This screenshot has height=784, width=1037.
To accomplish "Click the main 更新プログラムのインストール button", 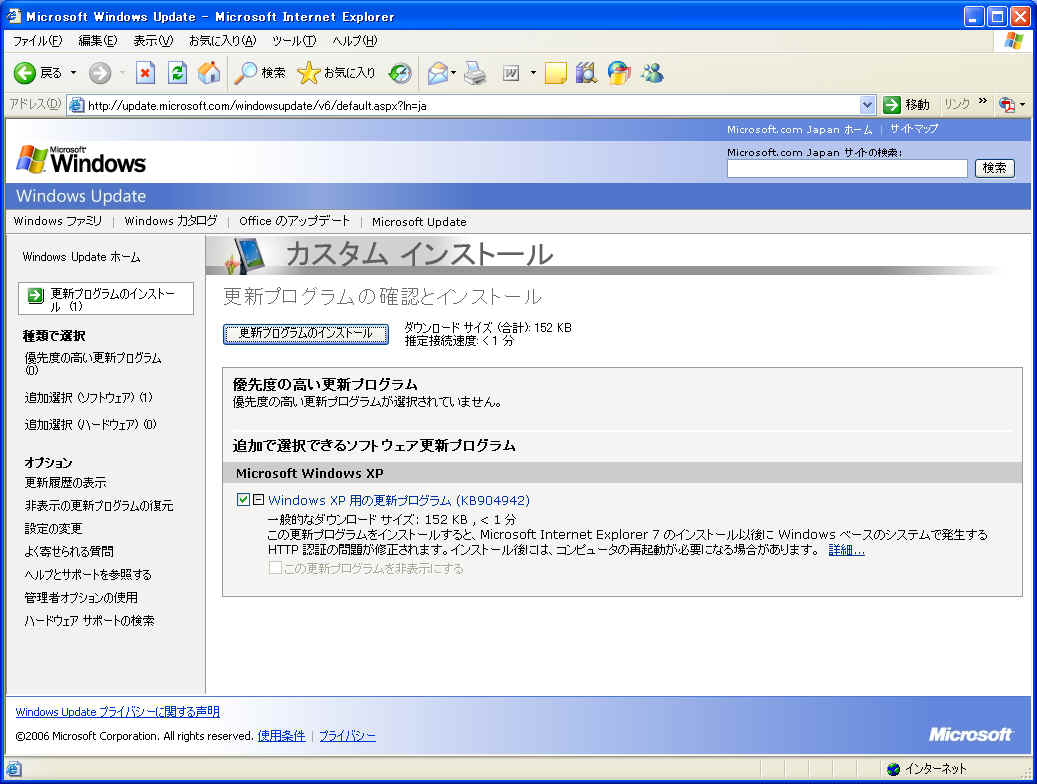I will point(306,333).
